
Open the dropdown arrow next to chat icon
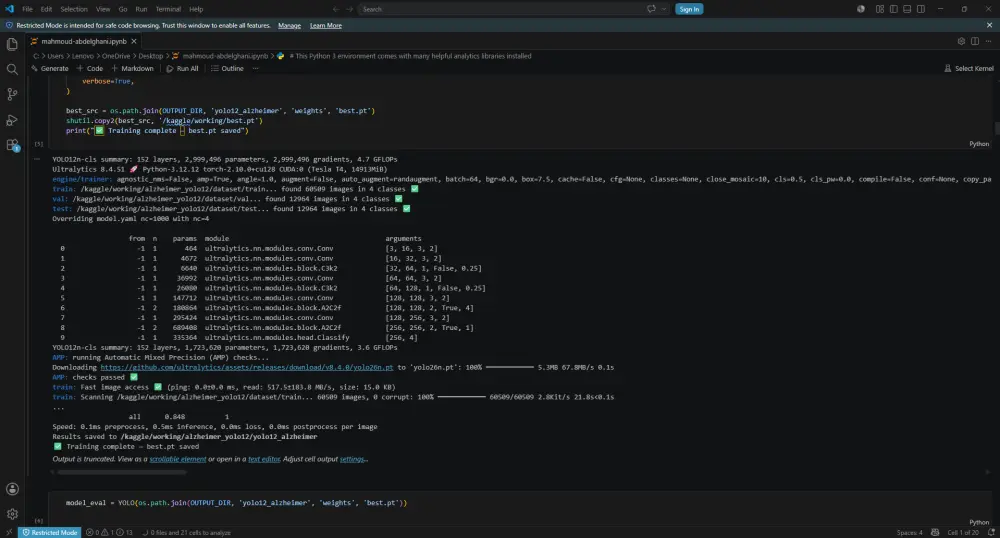(664, 9)
